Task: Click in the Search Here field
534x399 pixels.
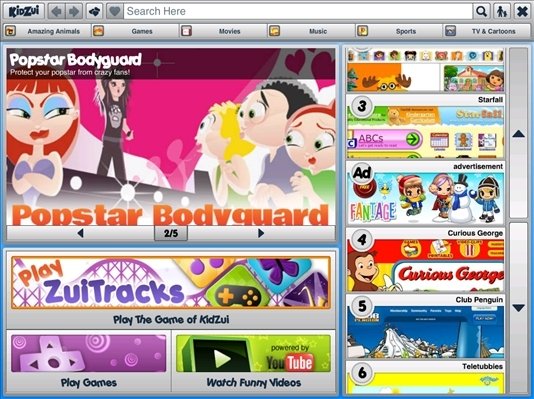Action: [298, 11]
